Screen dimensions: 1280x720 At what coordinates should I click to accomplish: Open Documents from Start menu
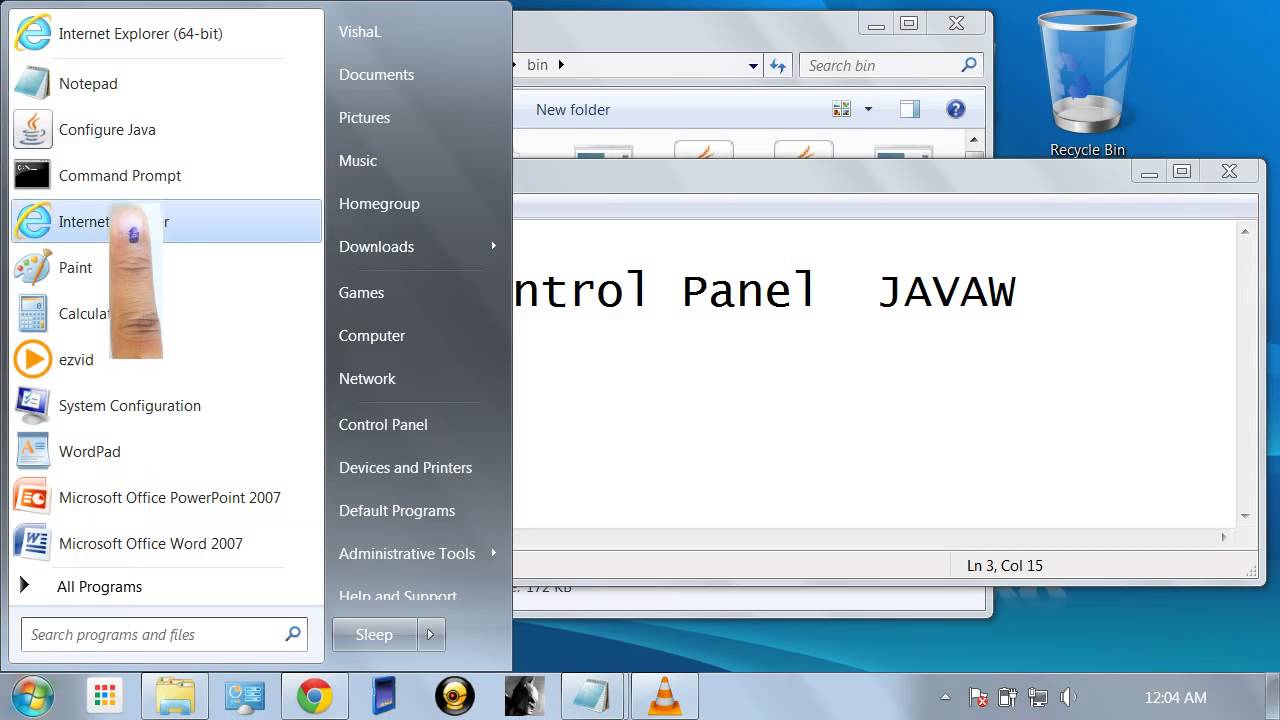pos(376,75)
